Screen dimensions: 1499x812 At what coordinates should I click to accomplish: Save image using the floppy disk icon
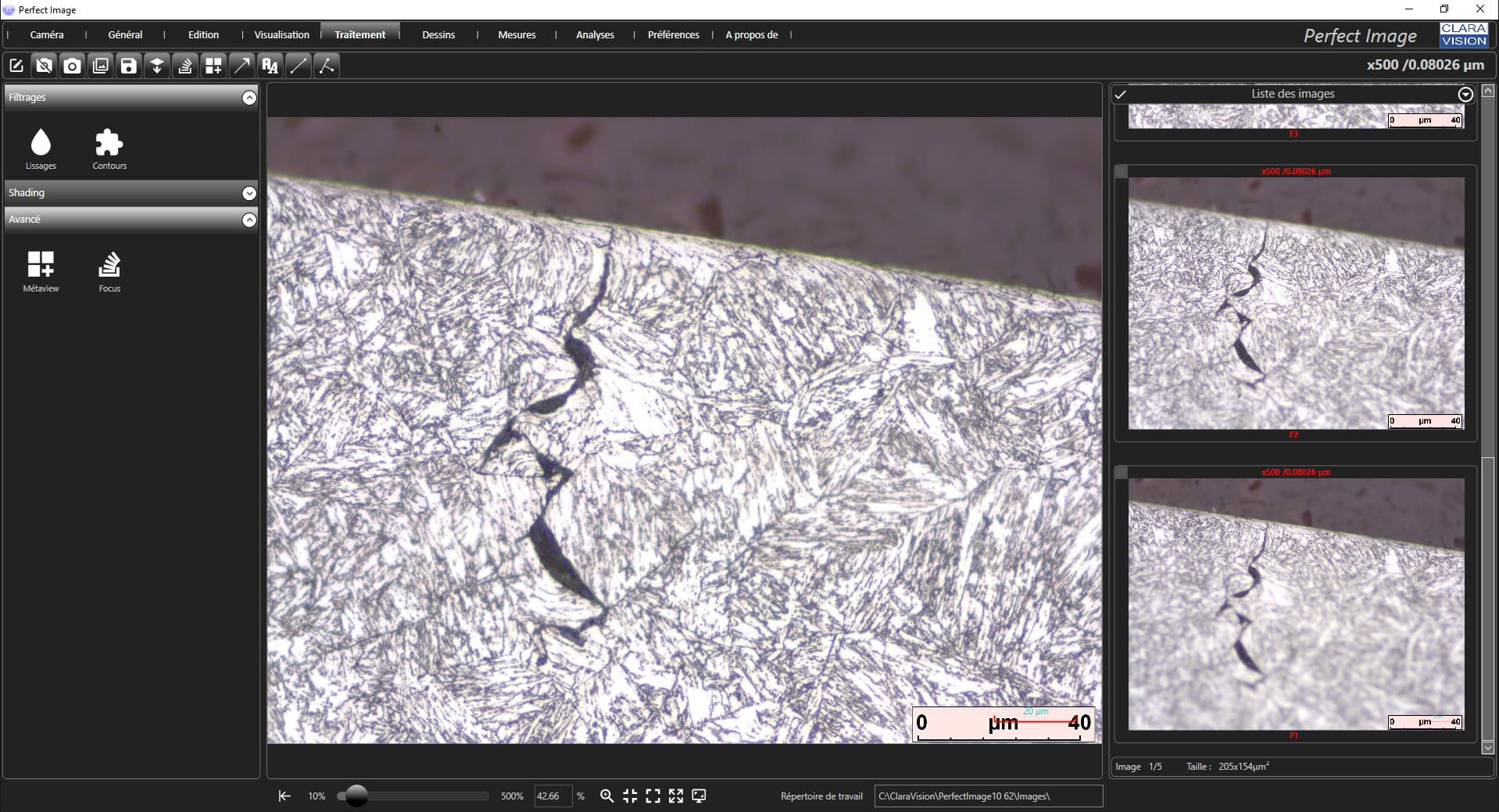pyautogui.click(x=128, y=66)
